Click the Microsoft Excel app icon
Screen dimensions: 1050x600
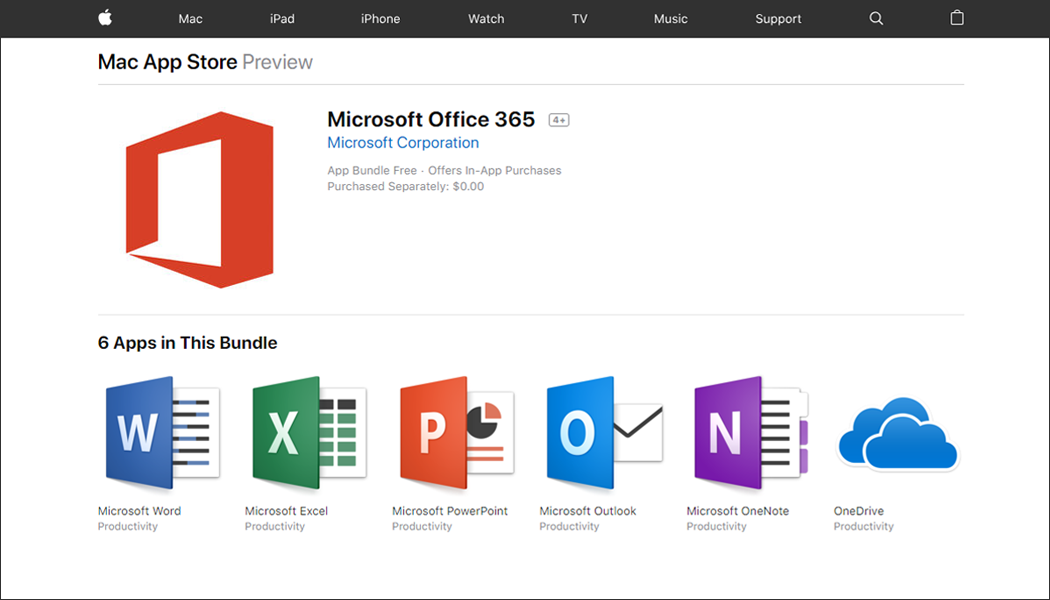pyautogui.click(x=309, y=433)
